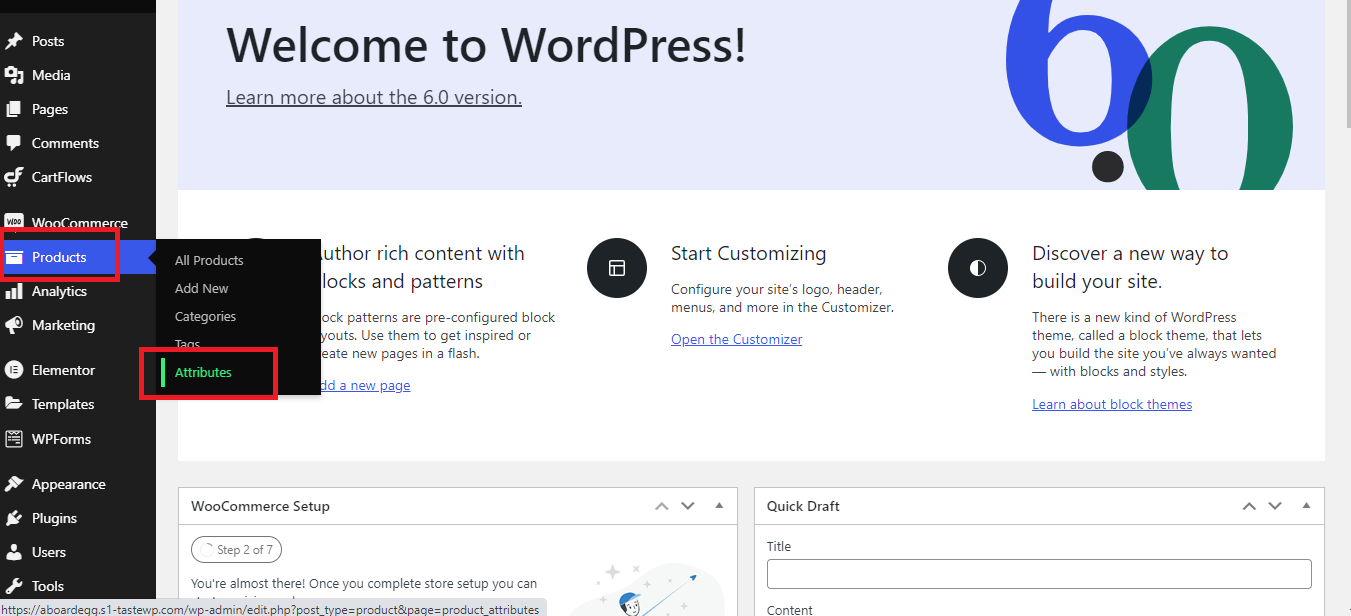1351x616 pixels.
Task: Click the Elementor icon in sidebar
Action: point(14,370)
